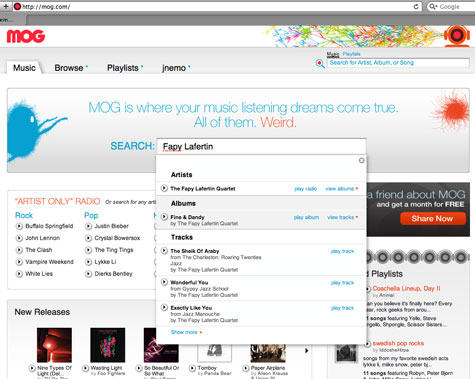Click play track for Sheik Of Araby
The image size is (475, 379).
[342, 251]
